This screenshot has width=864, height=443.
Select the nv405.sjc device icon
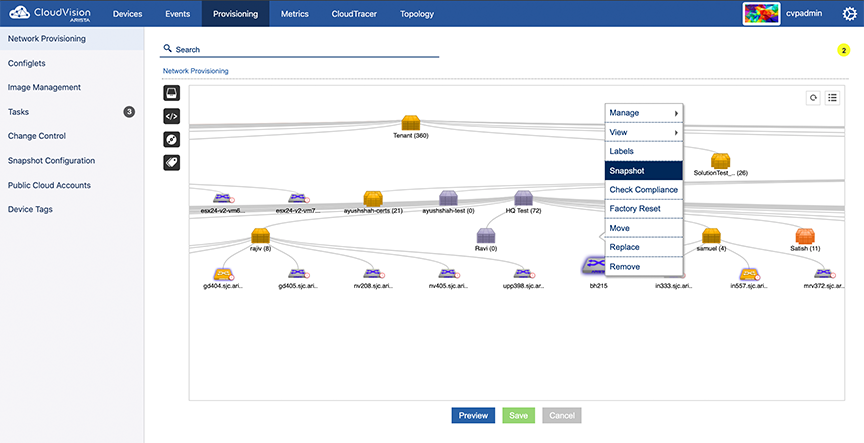click(x=448, y=274)
